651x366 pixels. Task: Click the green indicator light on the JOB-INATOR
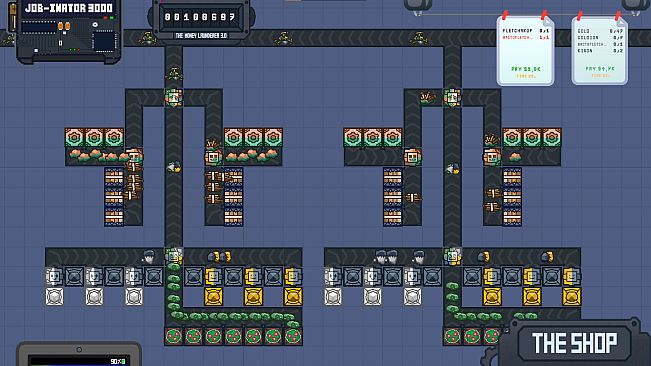coord(112,17)
